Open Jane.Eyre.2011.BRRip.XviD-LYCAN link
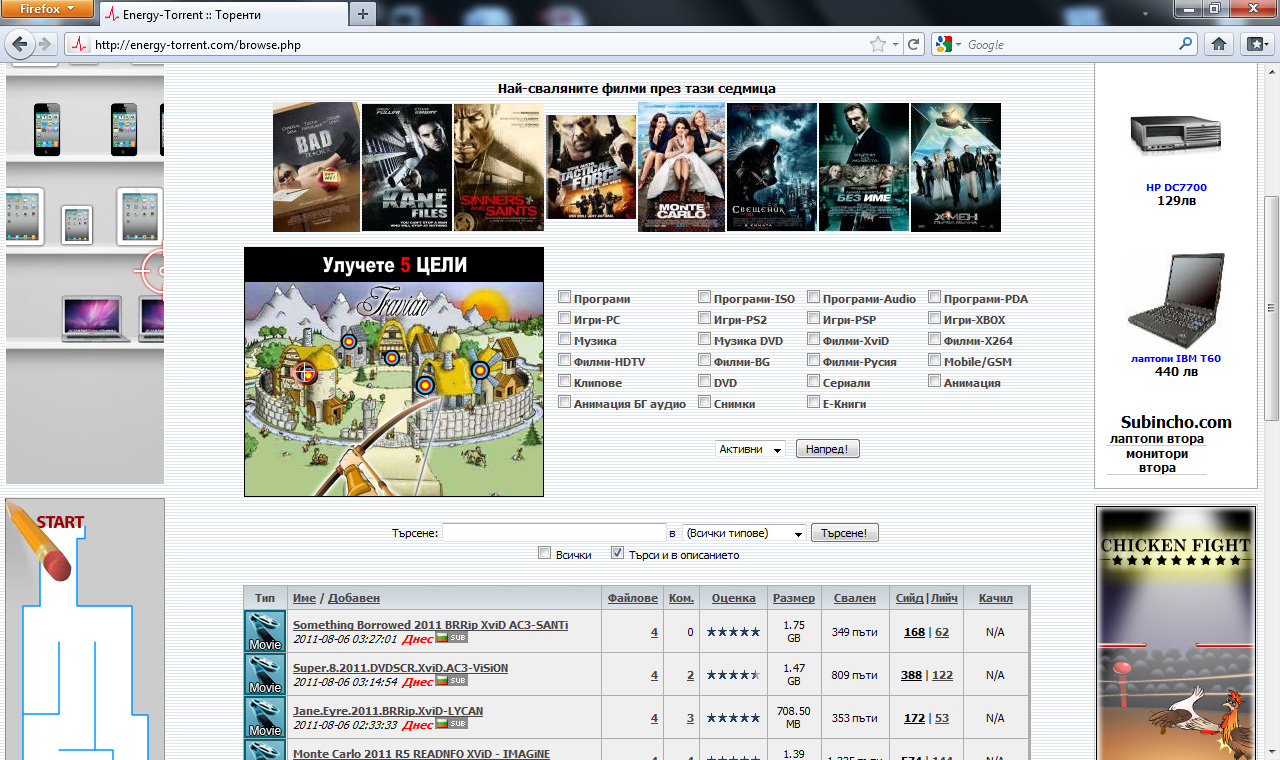 click(x=388, y=711)
